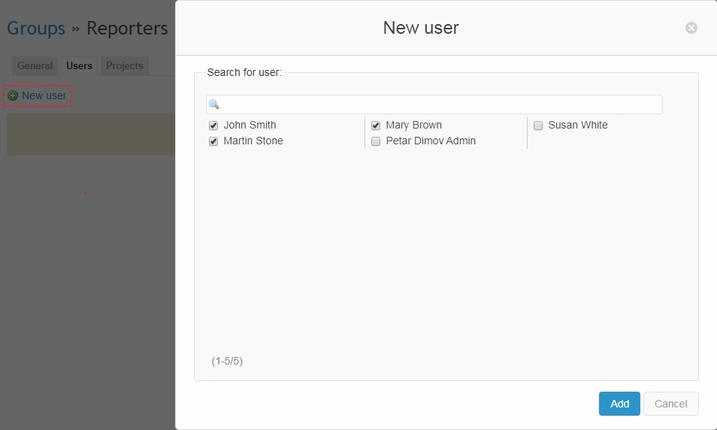Close the New user dialog with X icon
The width and height of the screenshot is (717, 430).
(691, 28)
